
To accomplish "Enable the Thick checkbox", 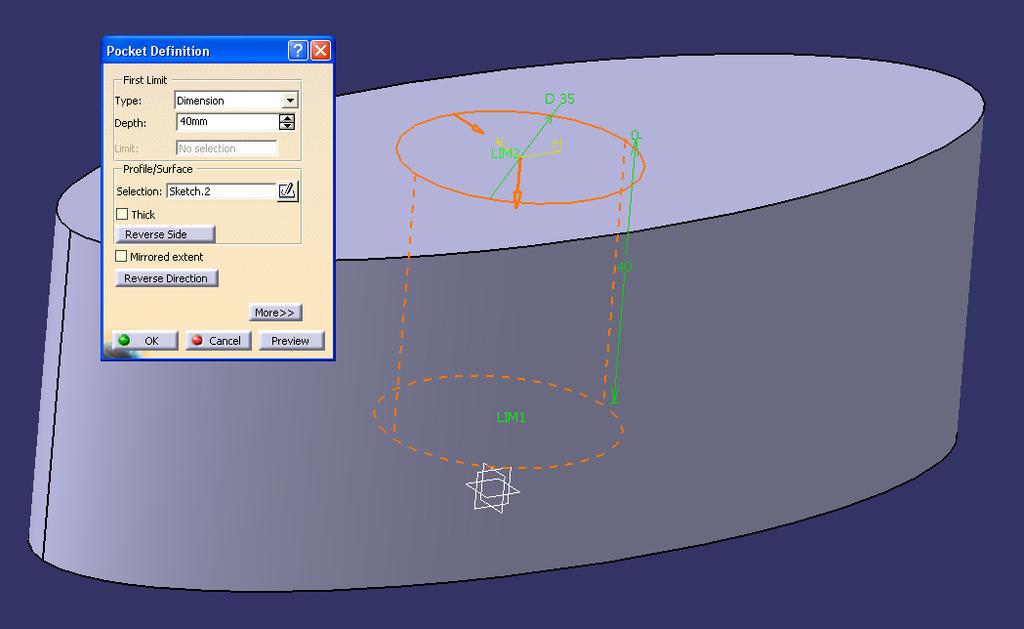I will pos(121,214).
